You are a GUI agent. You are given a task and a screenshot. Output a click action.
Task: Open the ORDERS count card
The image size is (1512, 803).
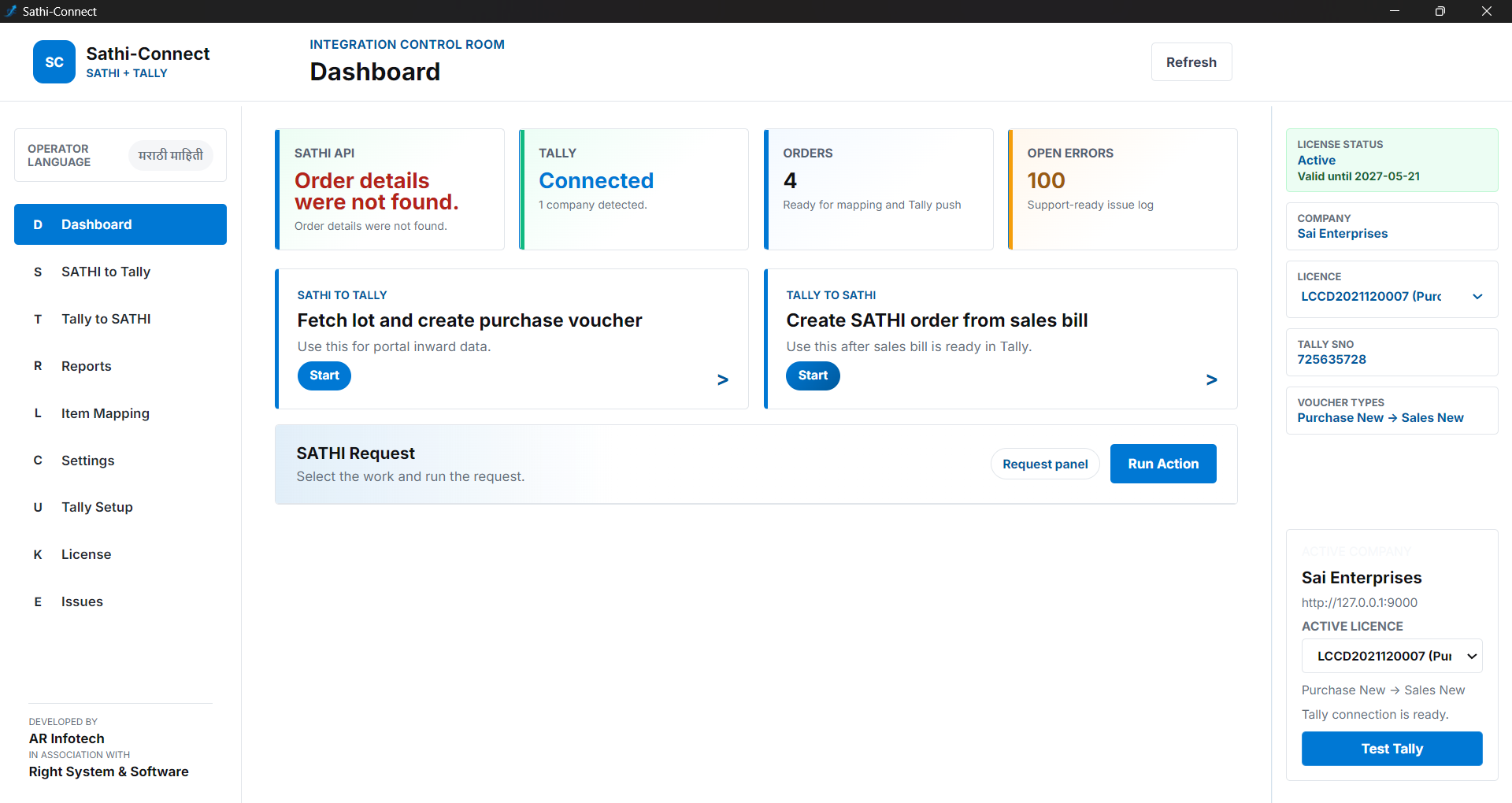pos(879,190)
